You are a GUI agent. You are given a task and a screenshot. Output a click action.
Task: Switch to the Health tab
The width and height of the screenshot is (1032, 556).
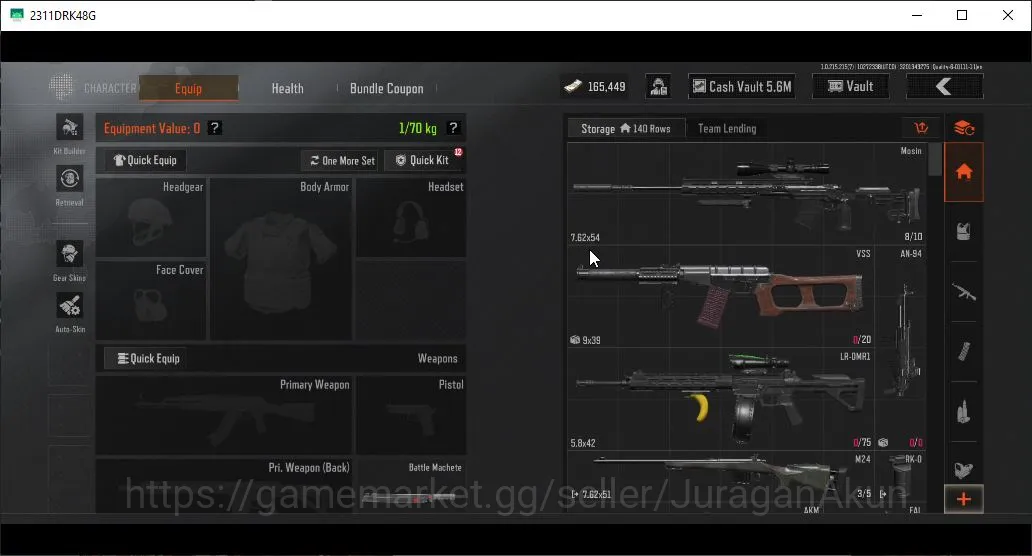(x=288, y=88)
